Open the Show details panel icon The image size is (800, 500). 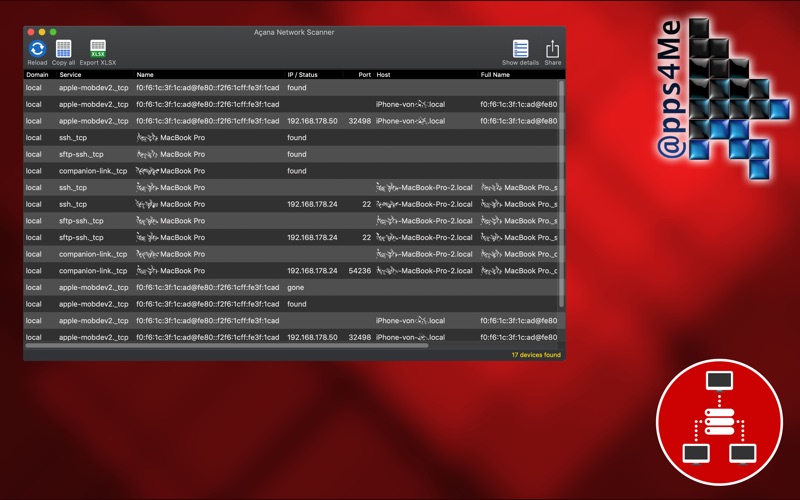520,49
